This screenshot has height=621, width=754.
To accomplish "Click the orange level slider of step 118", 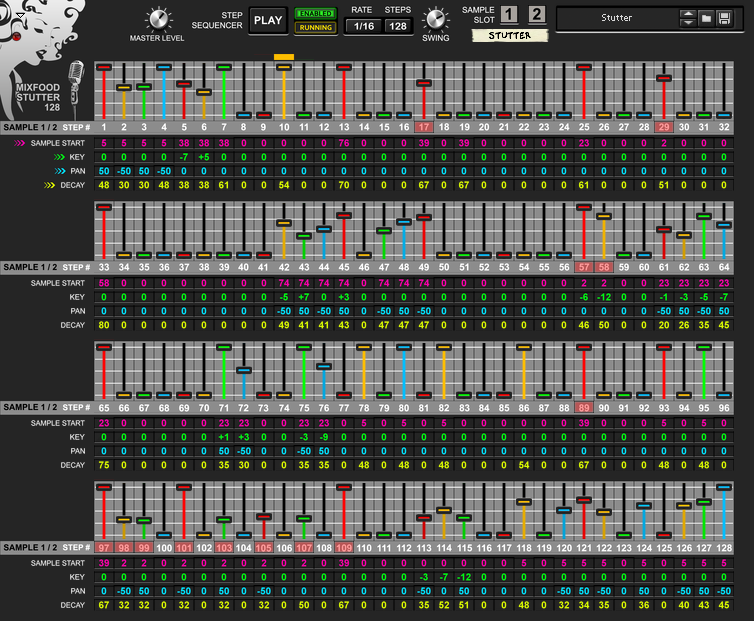I will coord(524,502).
